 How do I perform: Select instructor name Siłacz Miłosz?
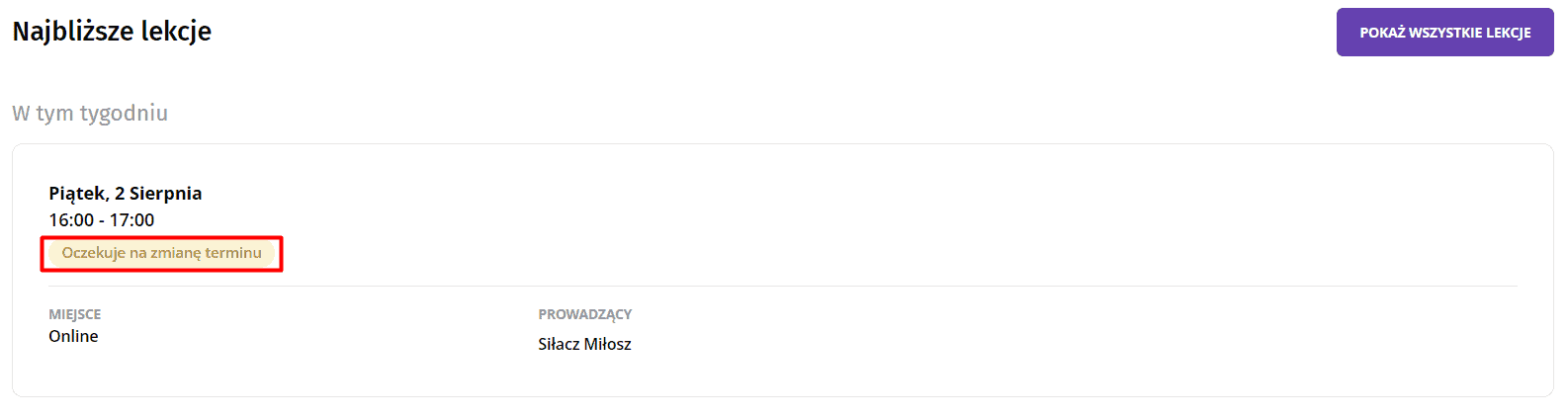click(584, 344)
